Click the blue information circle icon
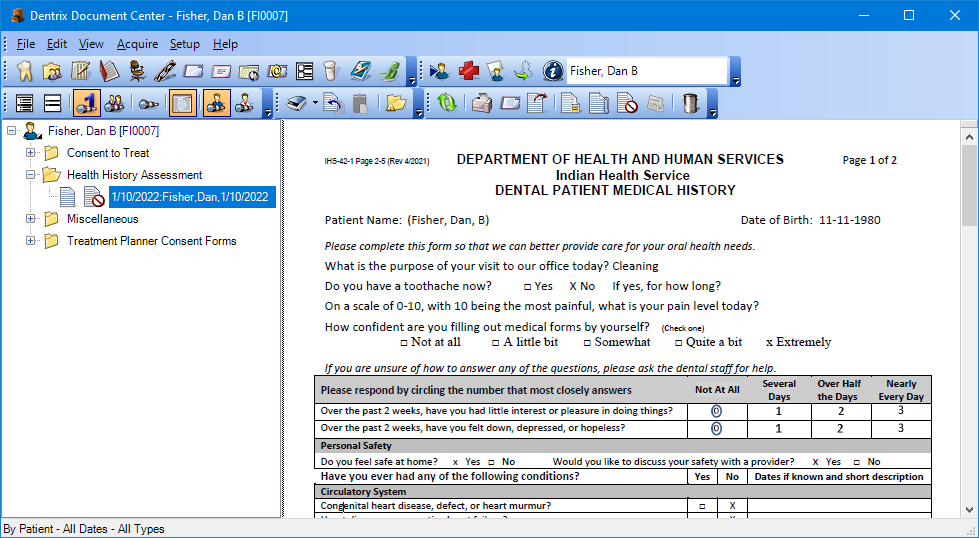 (552, 71)
